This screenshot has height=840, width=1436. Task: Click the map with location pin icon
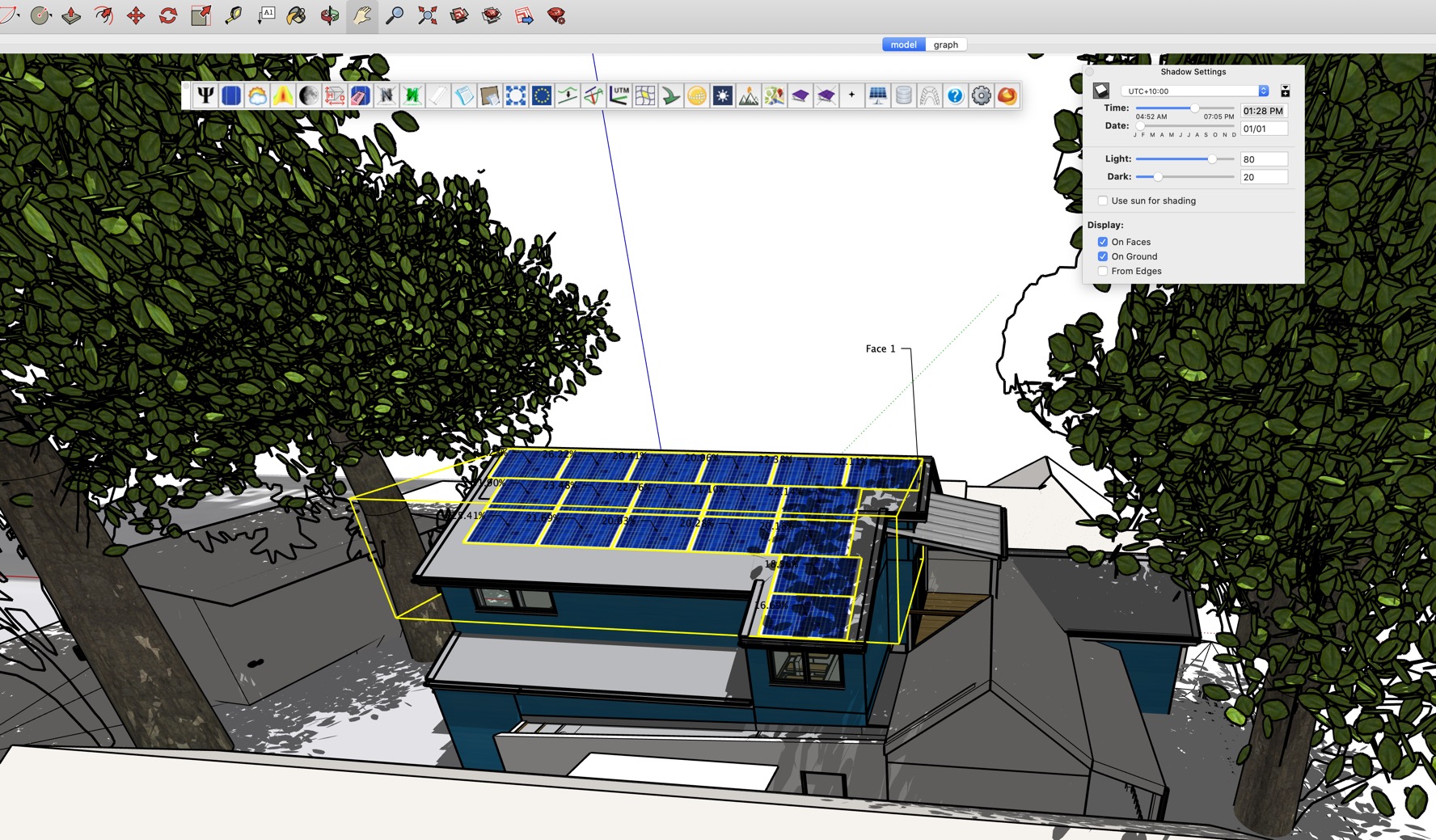click(x=775, y=95)
